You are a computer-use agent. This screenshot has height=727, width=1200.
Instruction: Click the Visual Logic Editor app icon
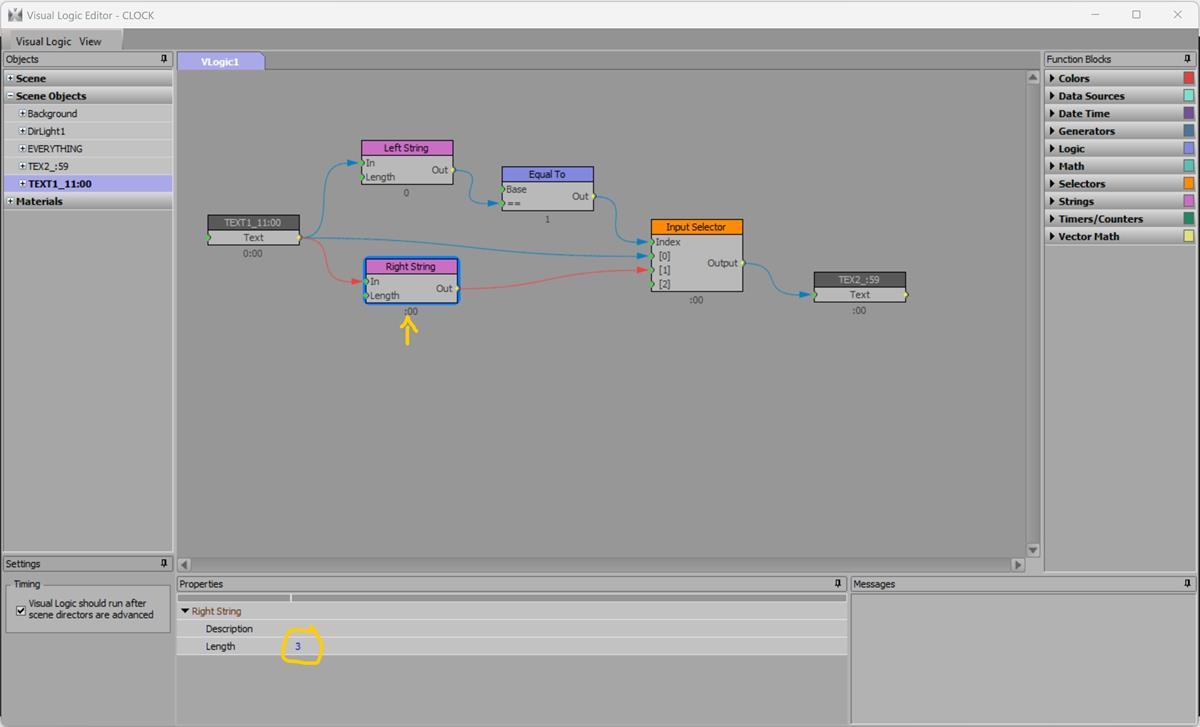(x=14, y=15)
